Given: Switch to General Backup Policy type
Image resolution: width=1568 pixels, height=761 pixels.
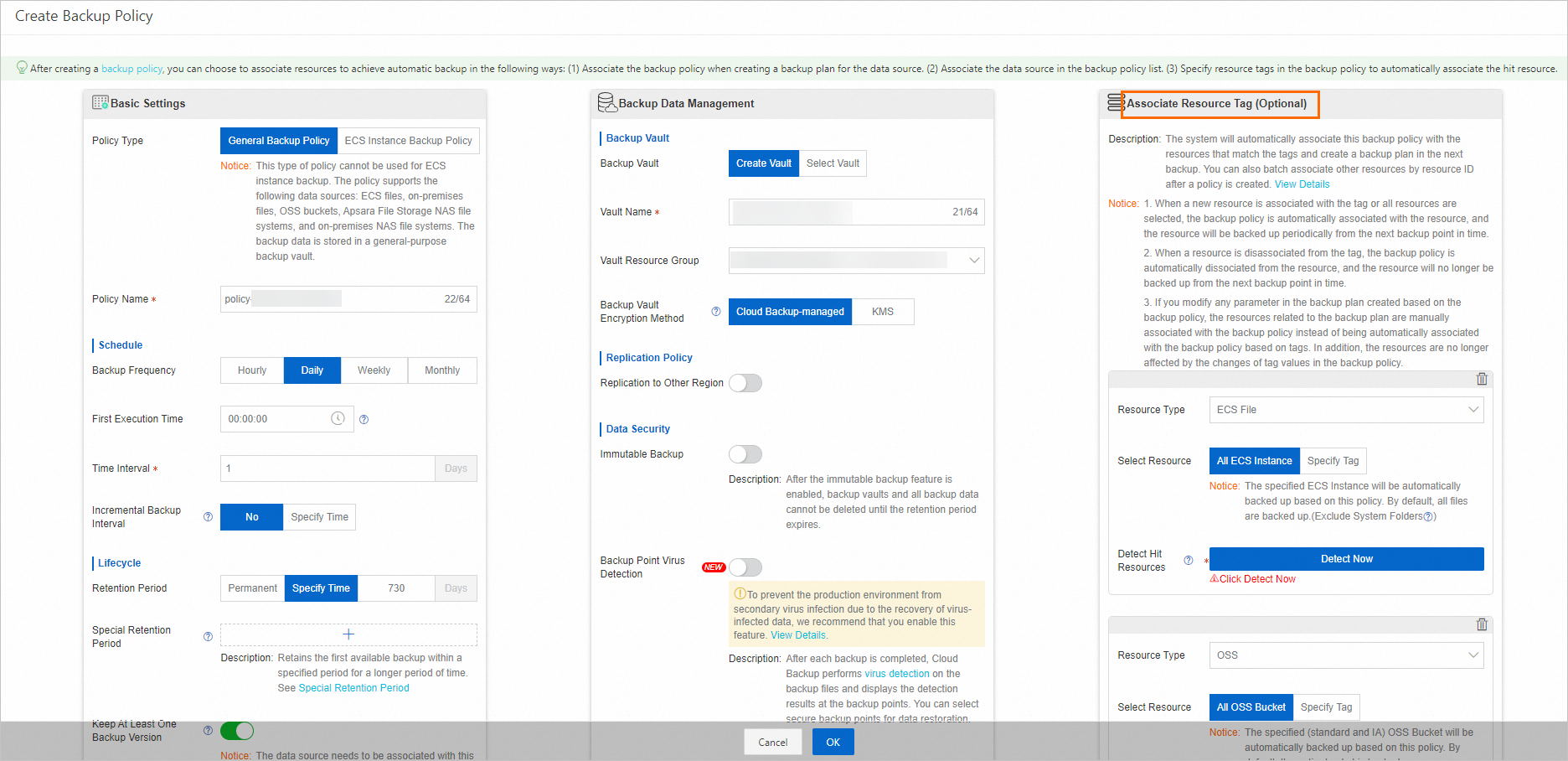Looking at the screenshot, I should point(279,141).
